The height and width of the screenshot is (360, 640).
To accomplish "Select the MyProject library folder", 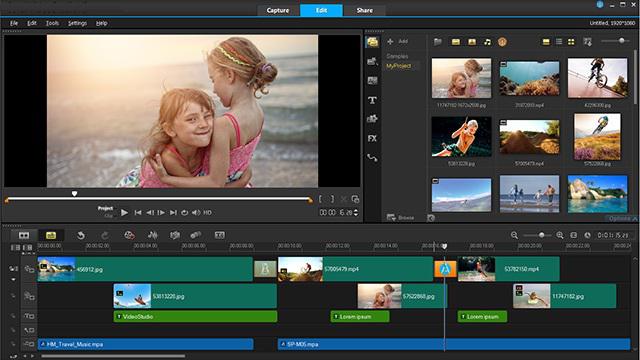I will (398, 66).
